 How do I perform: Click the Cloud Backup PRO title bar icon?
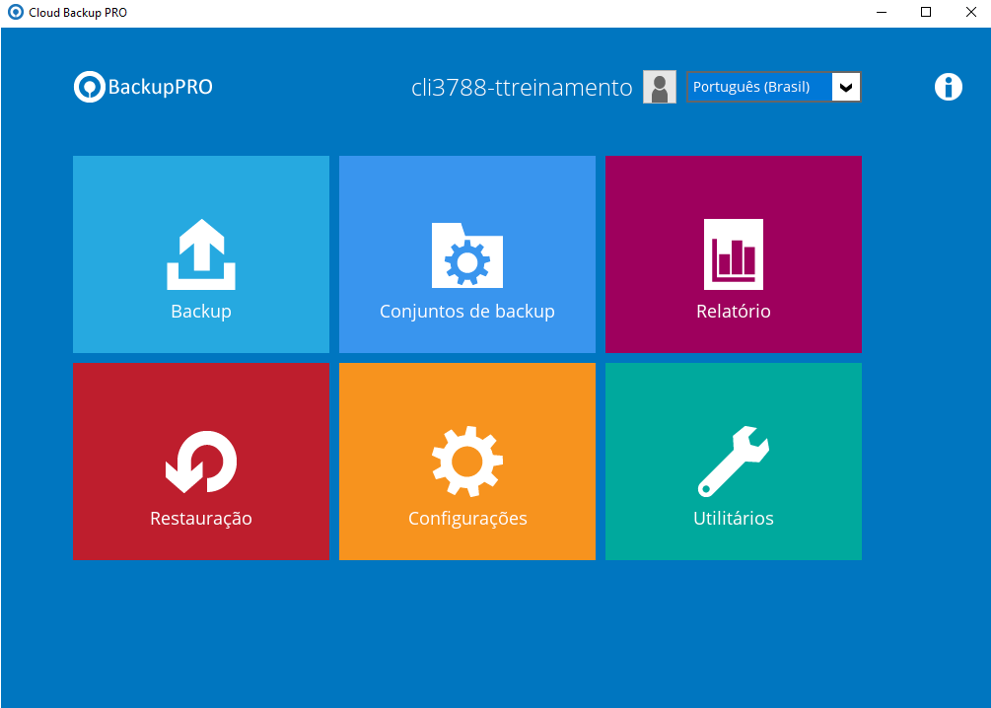coord(15,13)
